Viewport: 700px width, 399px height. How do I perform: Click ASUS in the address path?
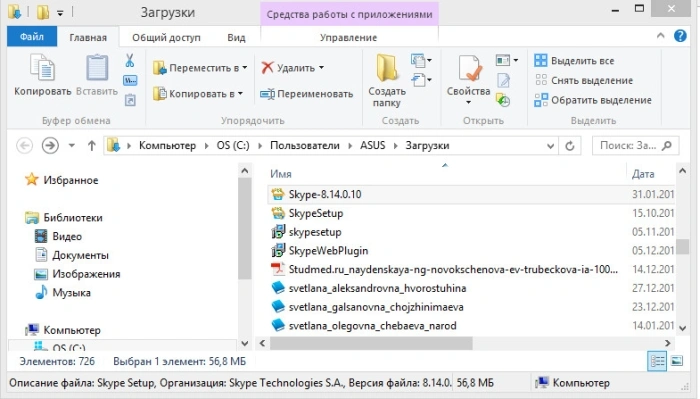[373, 145]
